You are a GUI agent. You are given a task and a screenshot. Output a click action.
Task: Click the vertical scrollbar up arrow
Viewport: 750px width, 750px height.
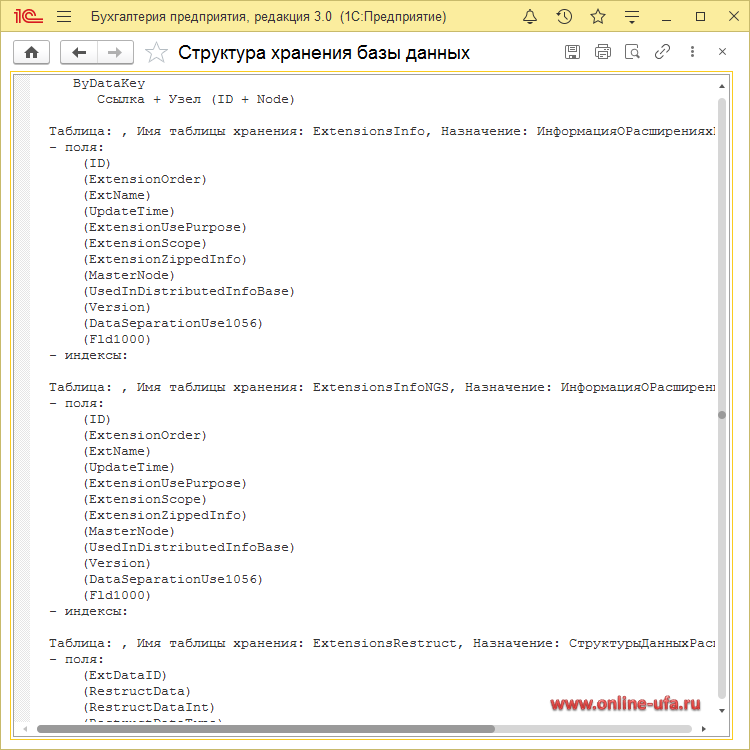722,86
